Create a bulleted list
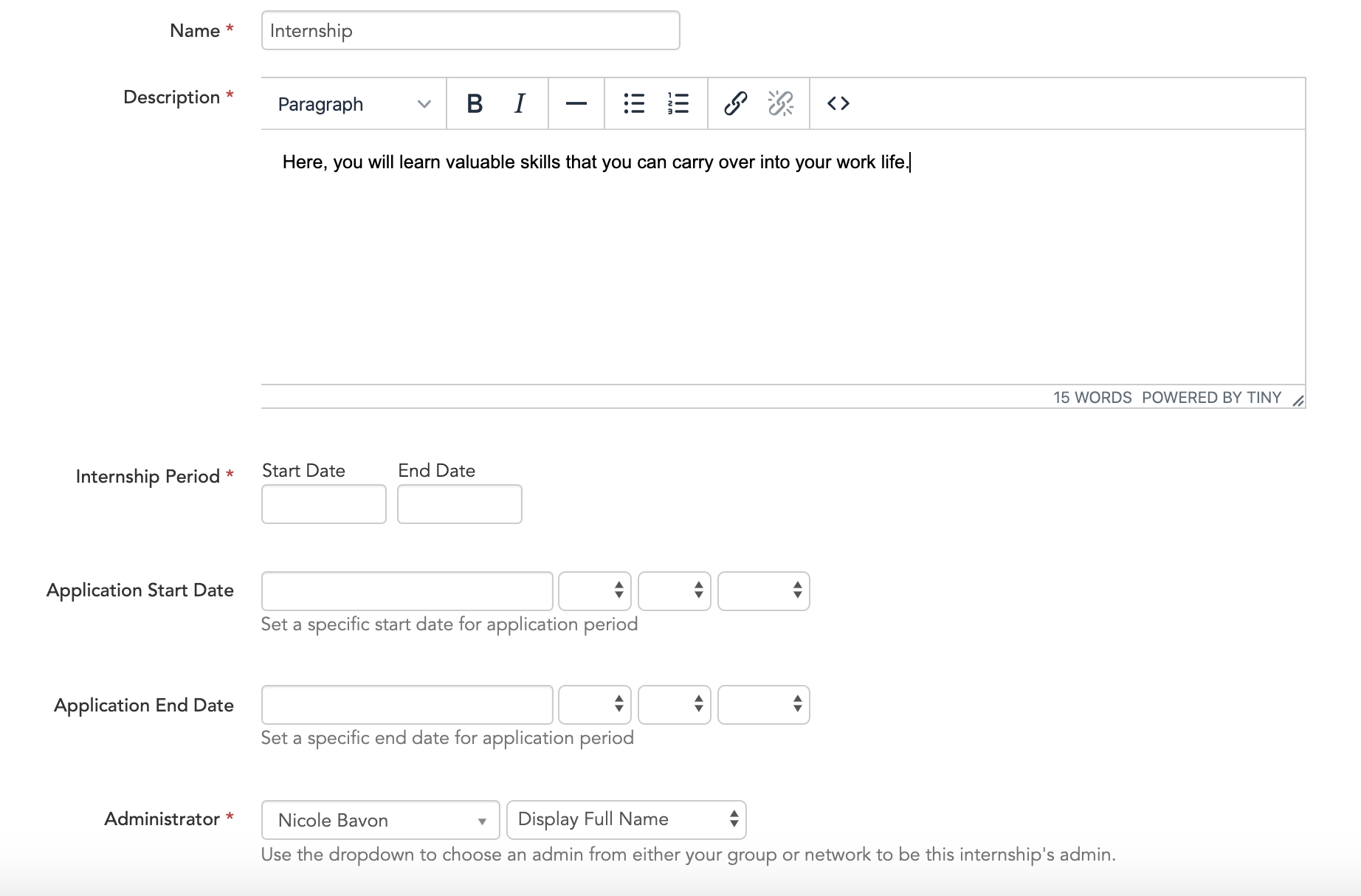This screenshot has width=1361, height=896. tap(634, 103)
